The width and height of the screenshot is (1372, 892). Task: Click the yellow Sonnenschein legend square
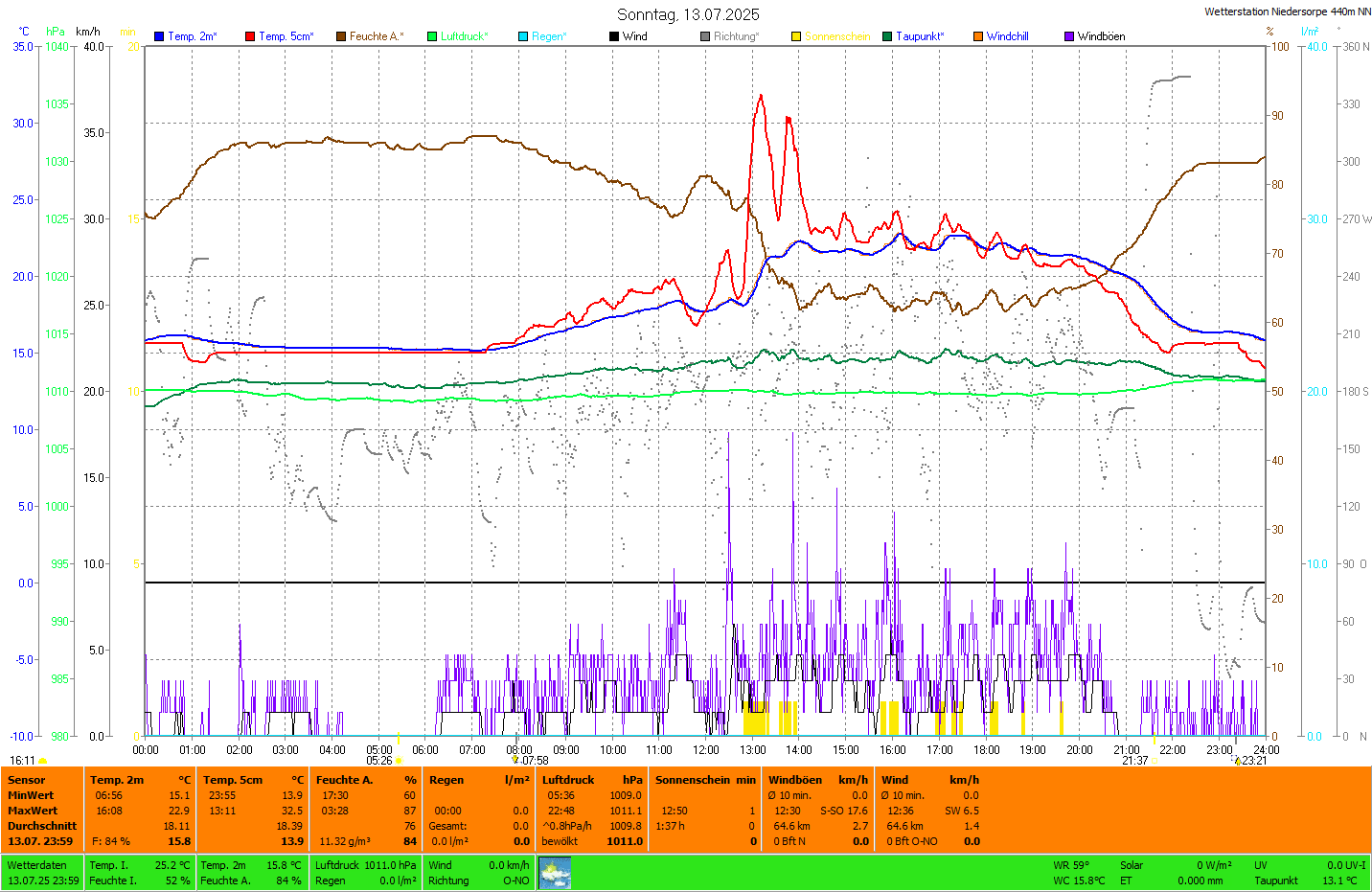796,36
